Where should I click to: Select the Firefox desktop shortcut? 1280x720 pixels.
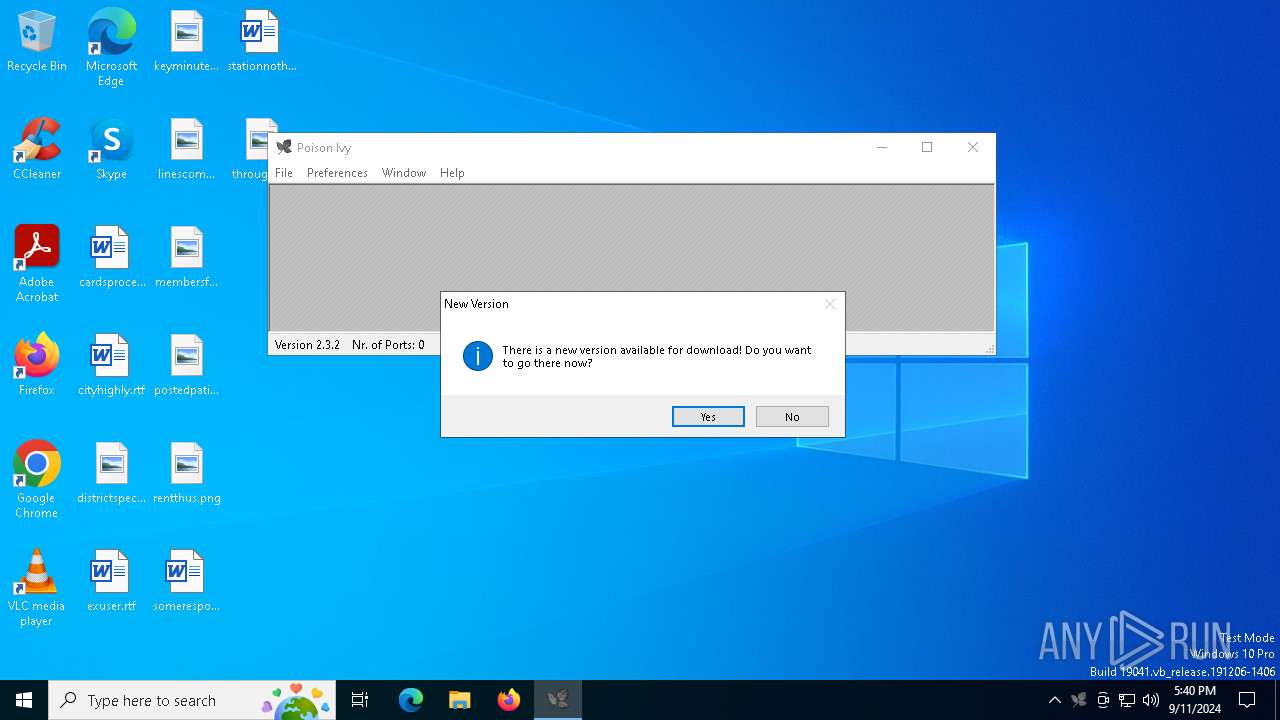tap(37, 365)
